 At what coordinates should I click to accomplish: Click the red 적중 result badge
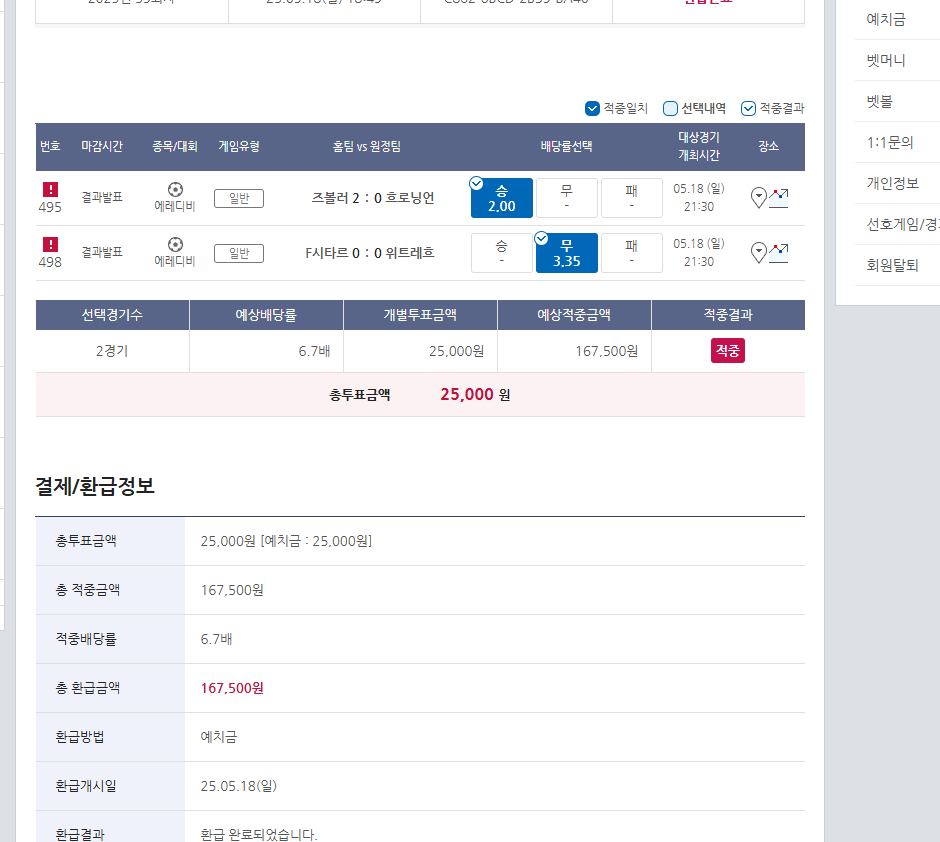[x=728, y=351]
